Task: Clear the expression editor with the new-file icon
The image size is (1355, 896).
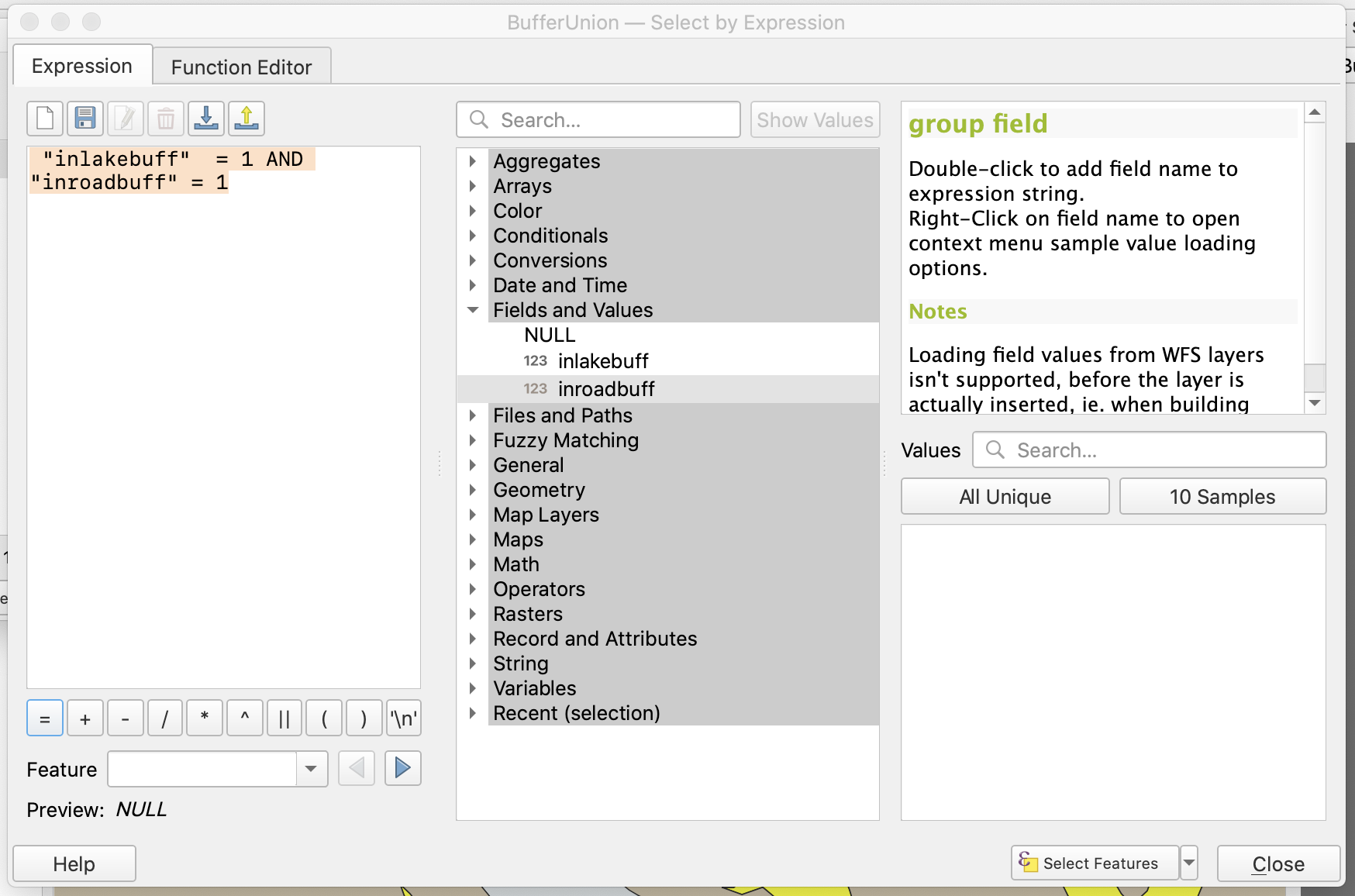Action: click(45, 119)
